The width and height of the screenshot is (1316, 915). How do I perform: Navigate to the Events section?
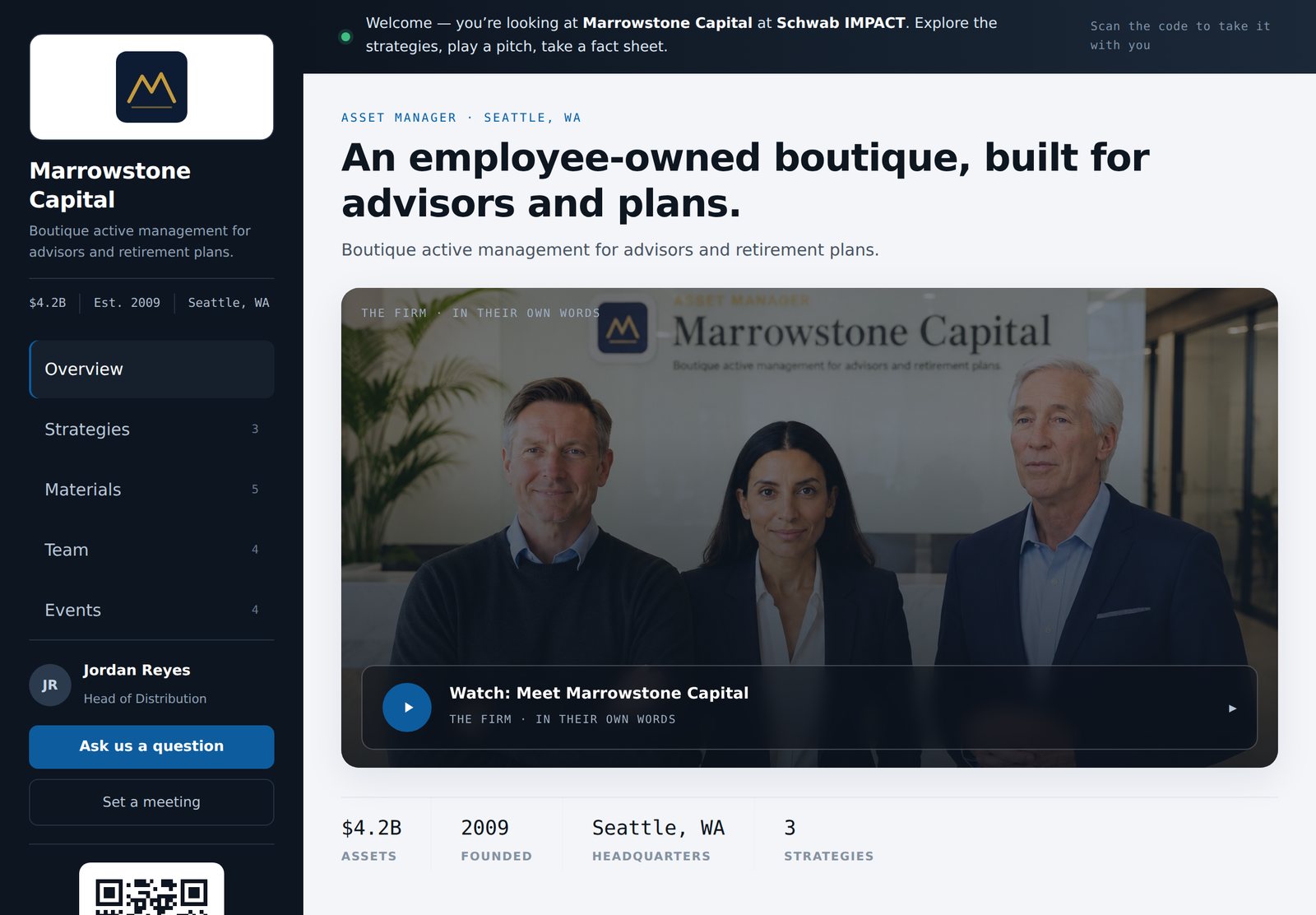point(151,610)
